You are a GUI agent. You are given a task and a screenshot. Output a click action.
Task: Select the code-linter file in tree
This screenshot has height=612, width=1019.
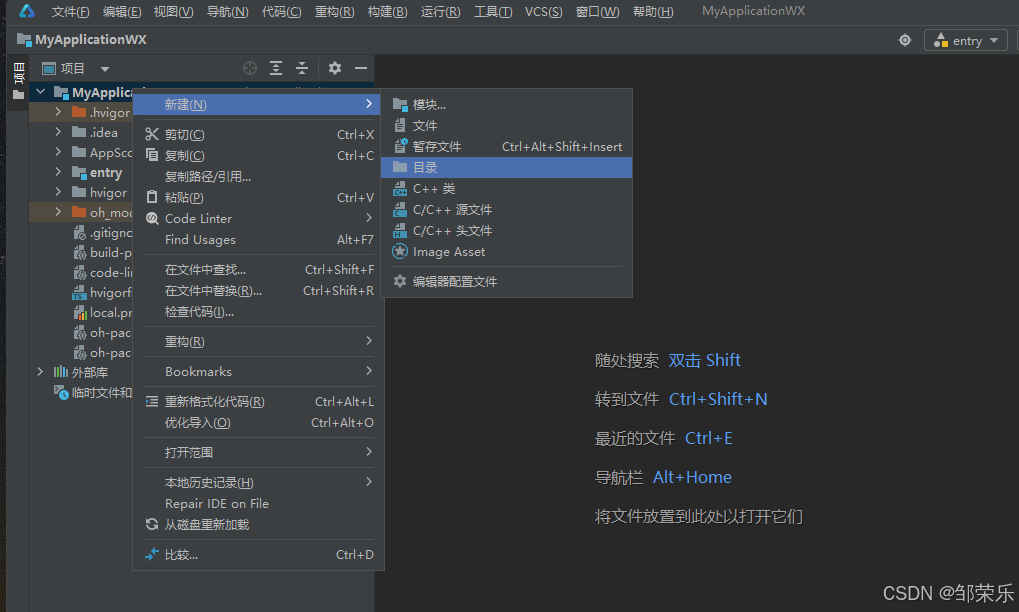point(103,273)
